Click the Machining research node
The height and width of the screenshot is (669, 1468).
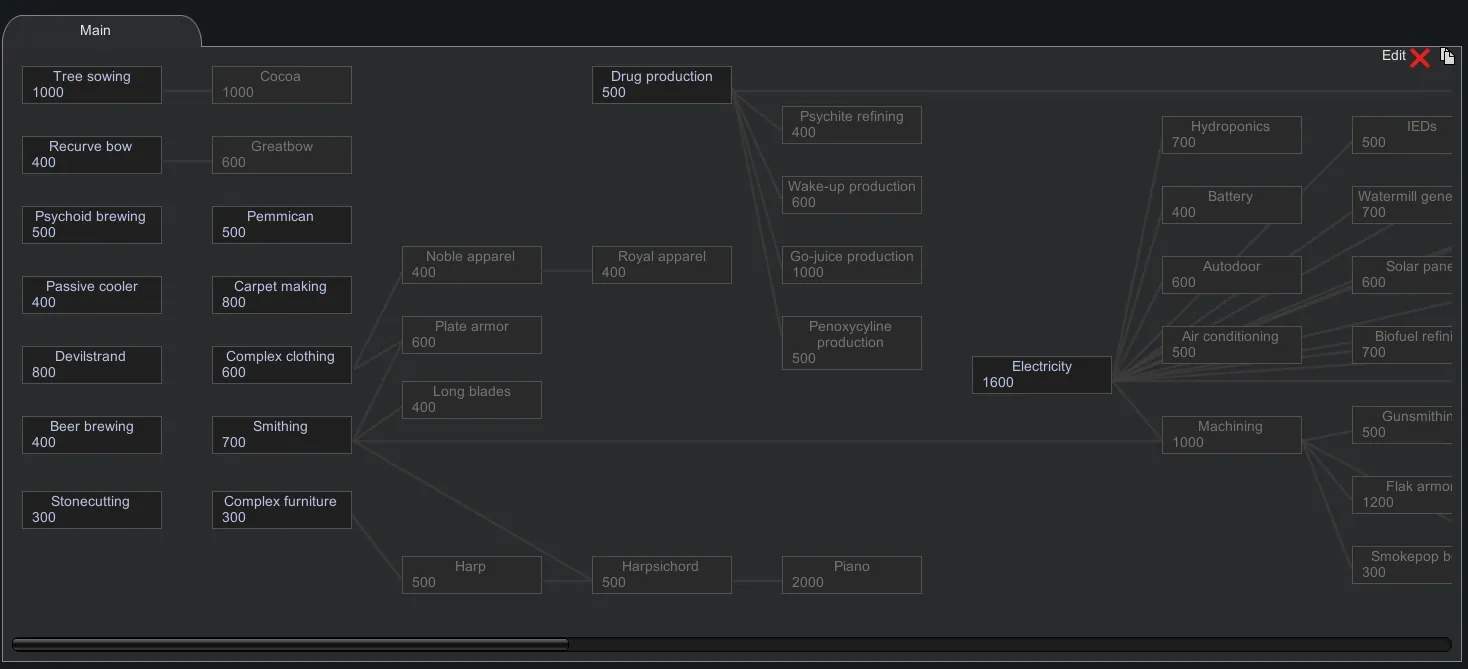point(1231,435)
